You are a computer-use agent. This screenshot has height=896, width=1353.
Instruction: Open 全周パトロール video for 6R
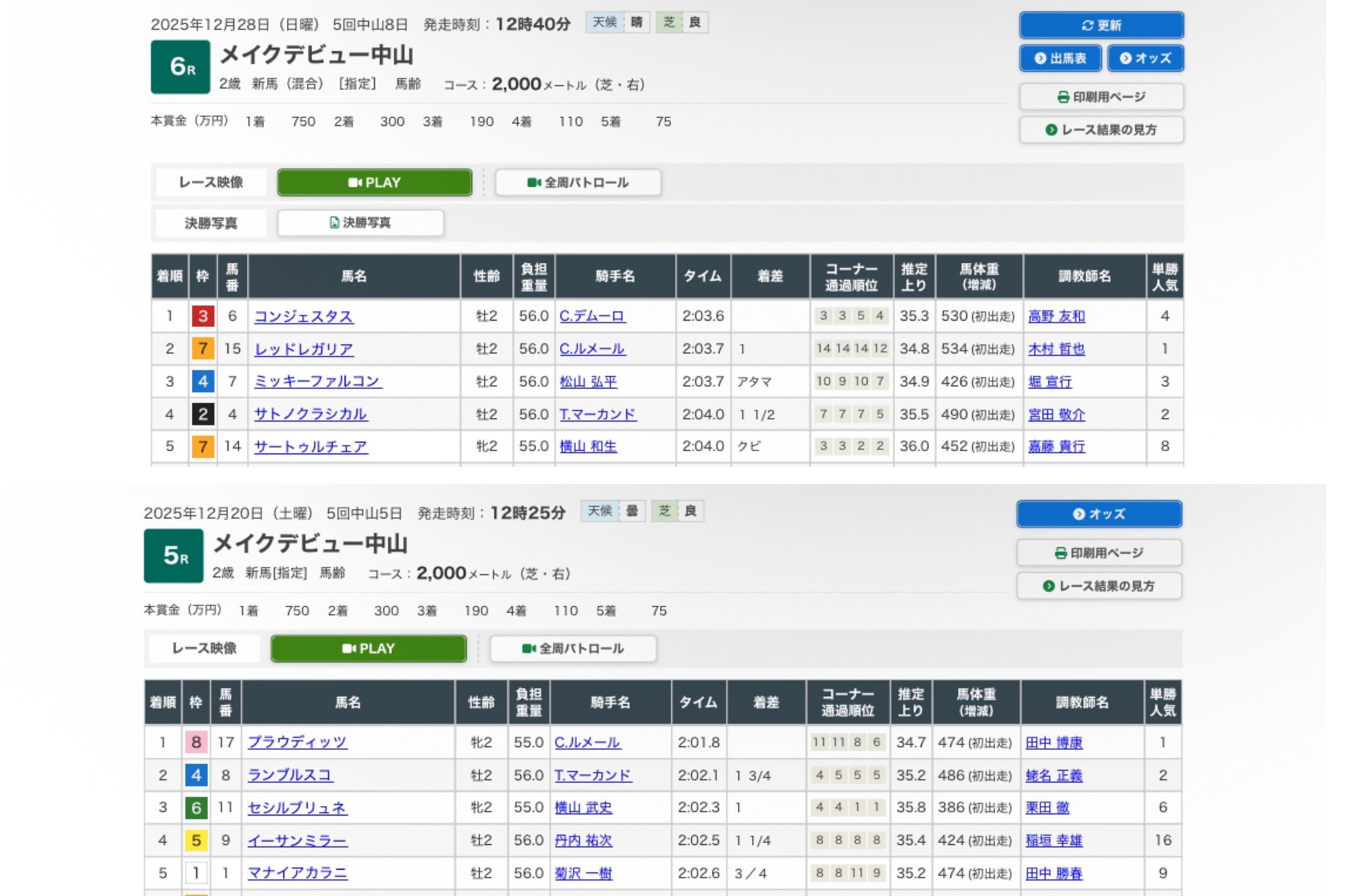coord(578,183)
